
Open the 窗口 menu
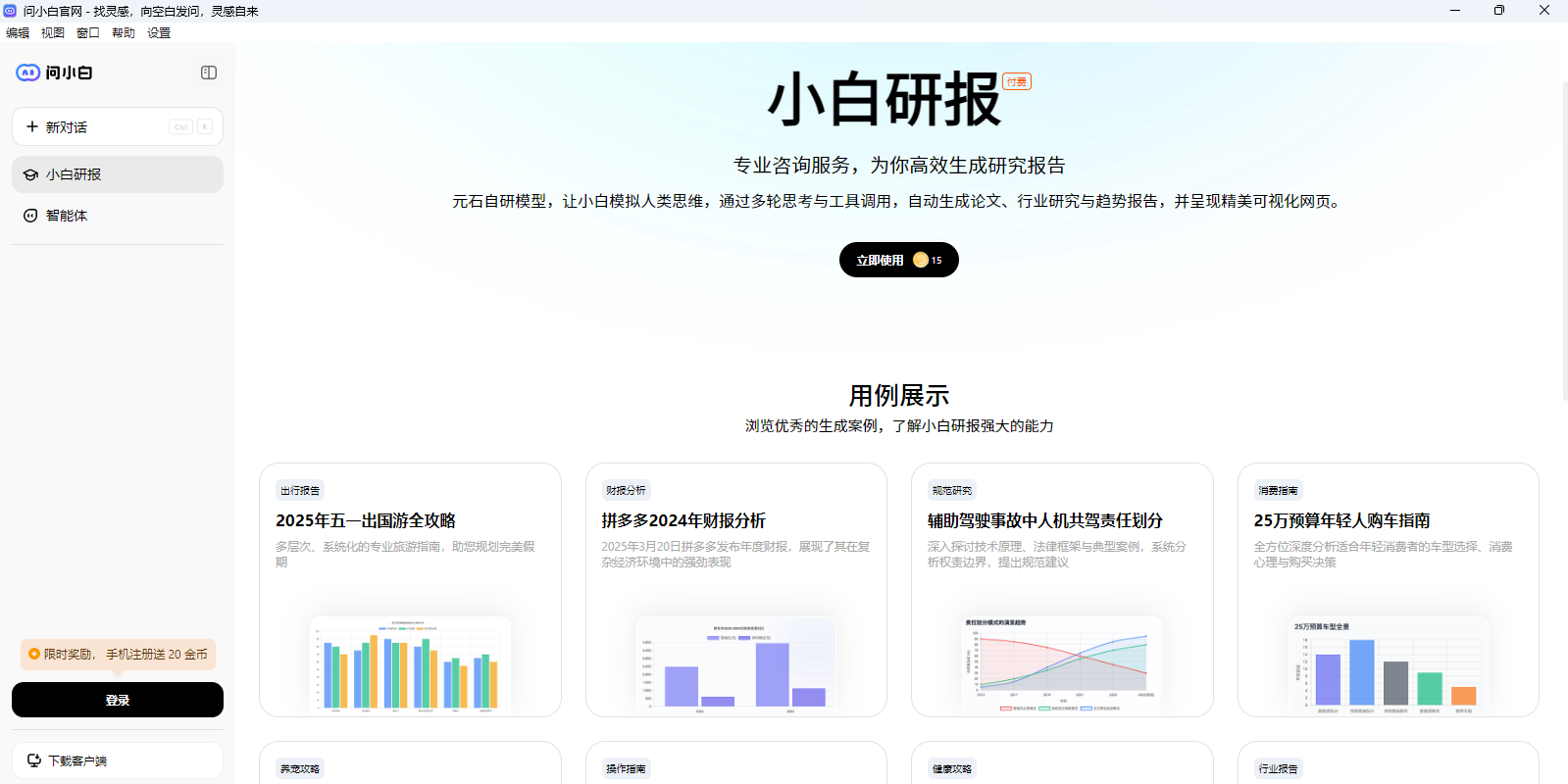[x=88, y=32]
